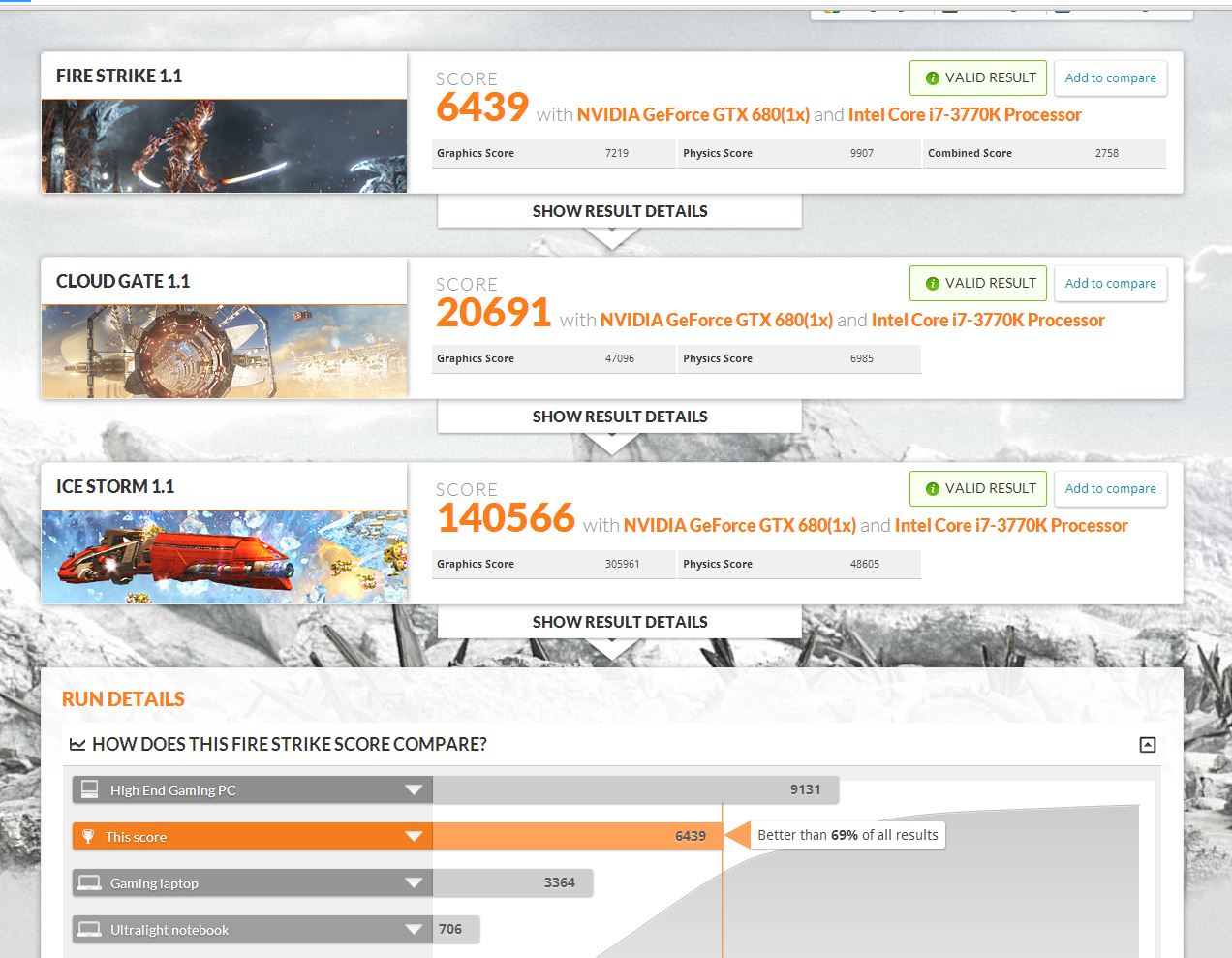Open Intel Core i7-3770K link in Cloud Gate
1232x958 pixels.
(988, 320)
